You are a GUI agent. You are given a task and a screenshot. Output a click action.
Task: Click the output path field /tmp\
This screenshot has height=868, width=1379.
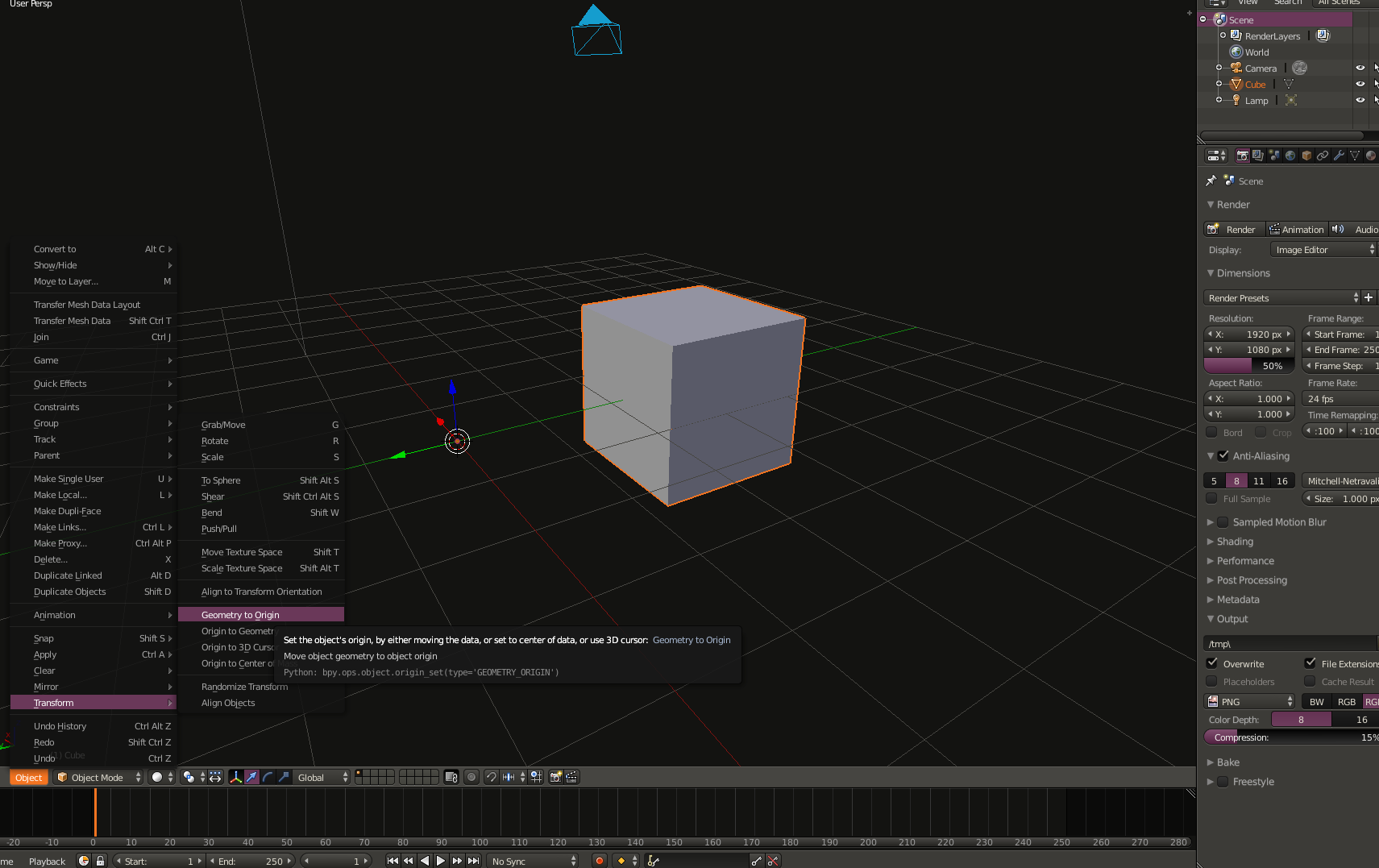1290,643
